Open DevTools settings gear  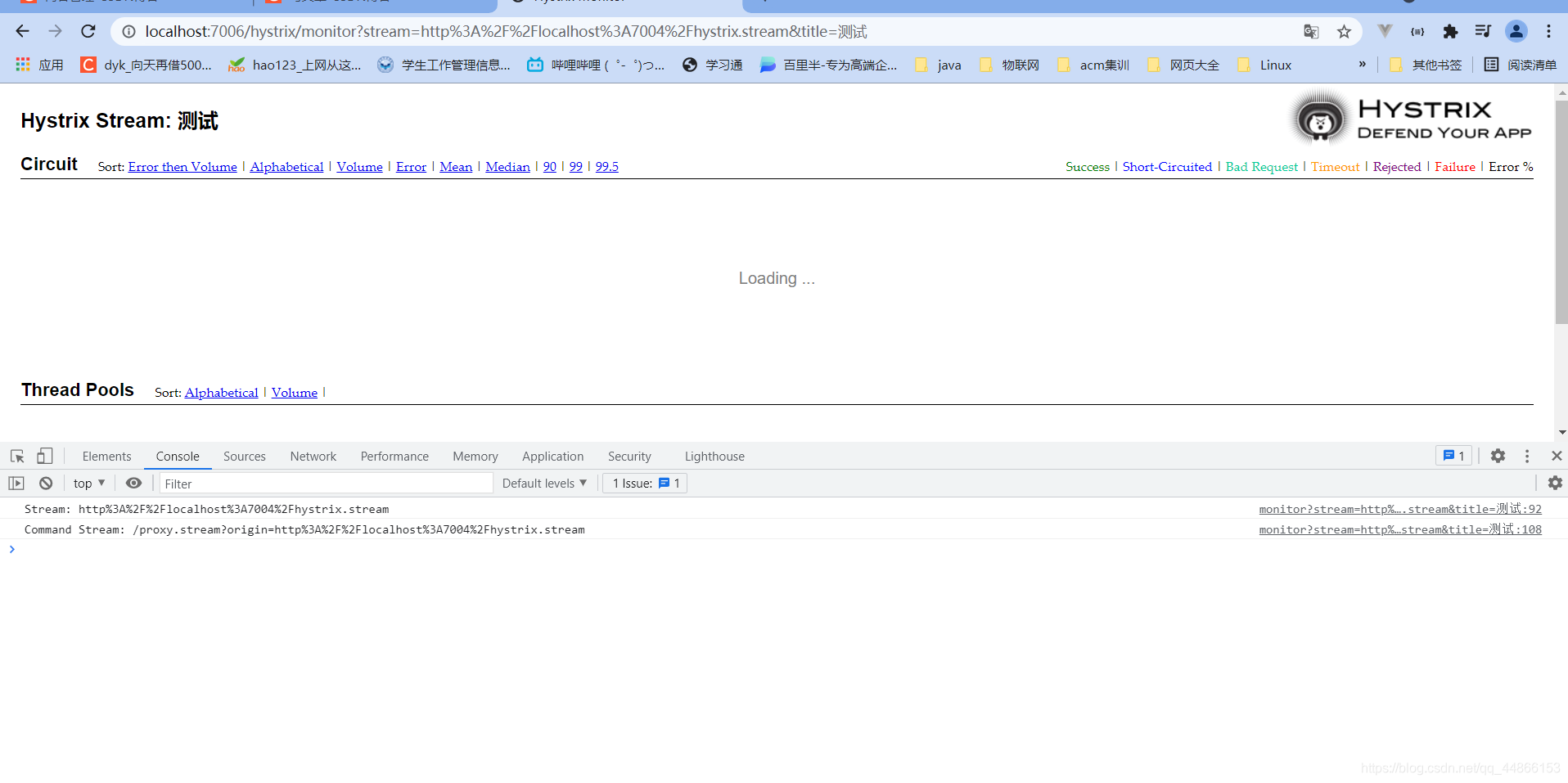1498,456
